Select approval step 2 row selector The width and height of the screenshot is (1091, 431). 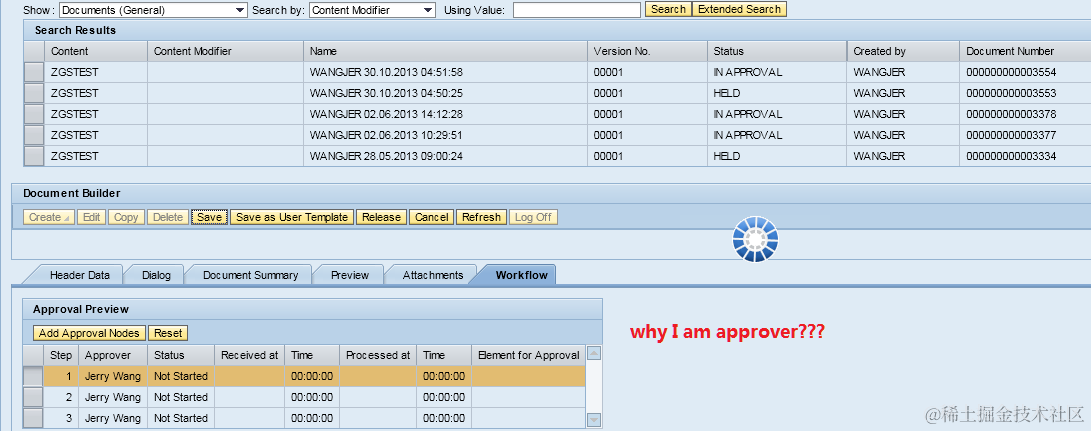point(33,397)
